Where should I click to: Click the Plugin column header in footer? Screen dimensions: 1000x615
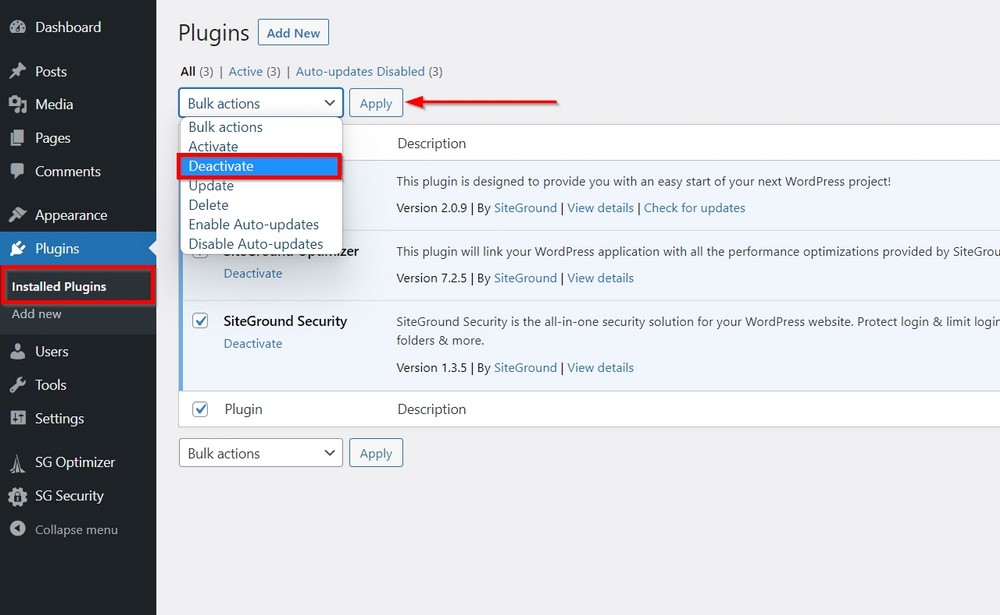(x=244, y=409)
